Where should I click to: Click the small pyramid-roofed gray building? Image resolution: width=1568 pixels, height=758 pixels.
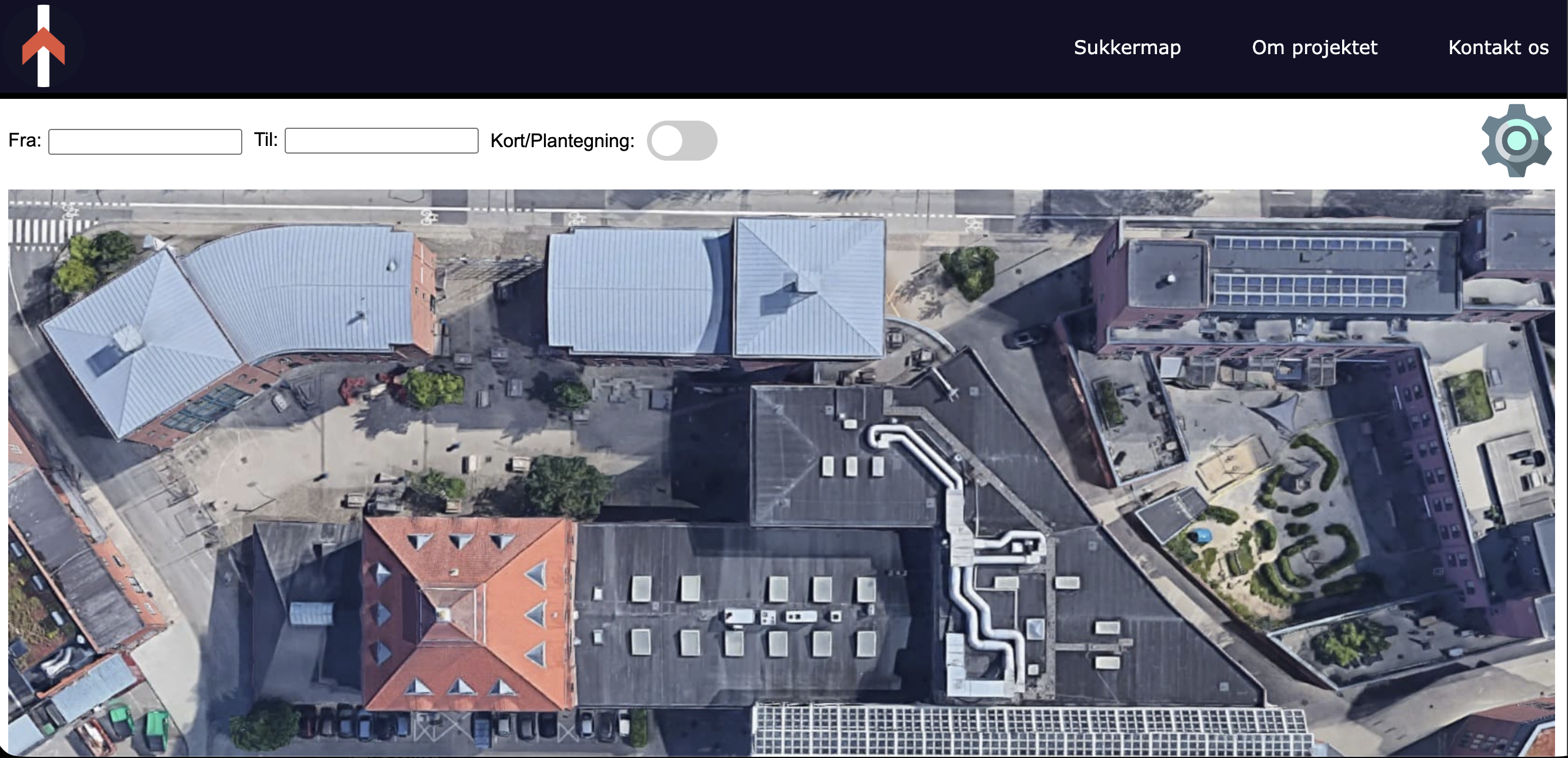pyautogui.click(x=809, y=286)
